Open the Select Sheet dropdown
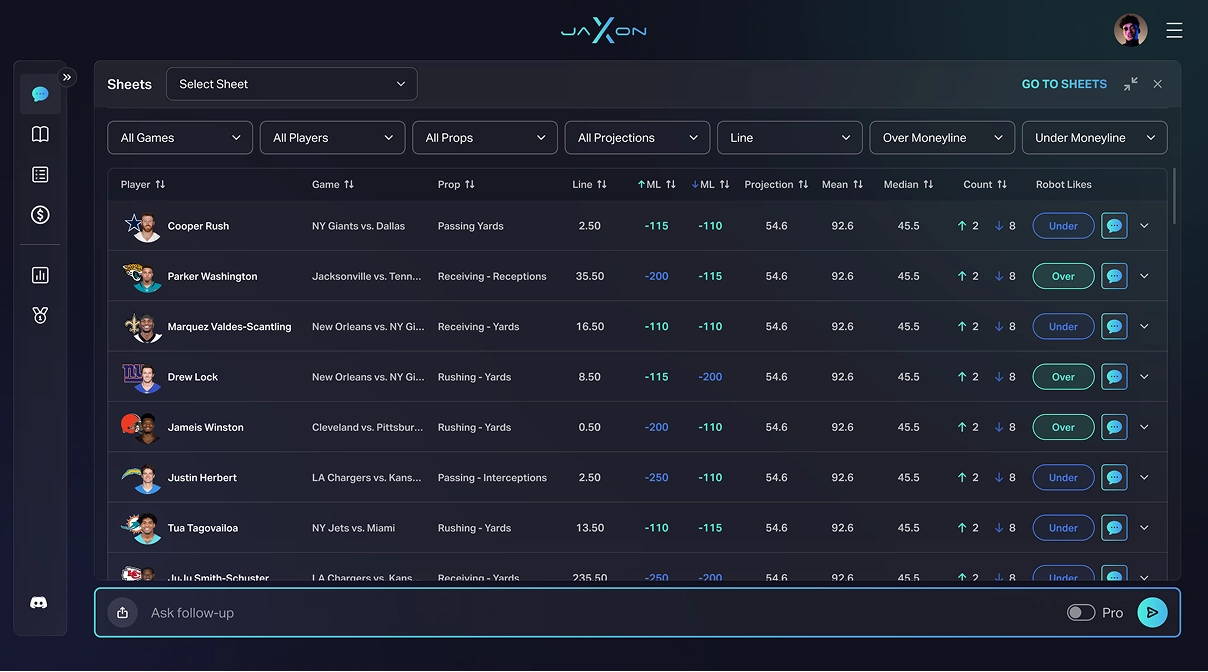Viewport: 1208px width, 672px height. click(291, 84)
